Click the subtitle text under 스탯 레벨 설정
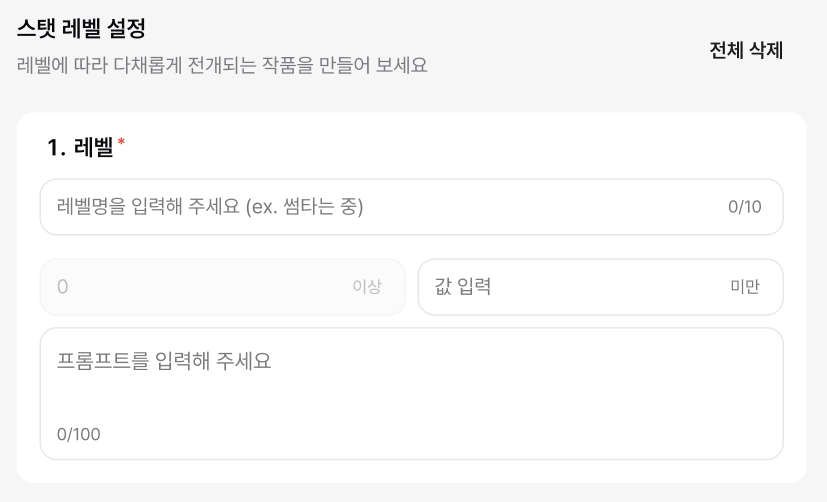 pos(222,65)
